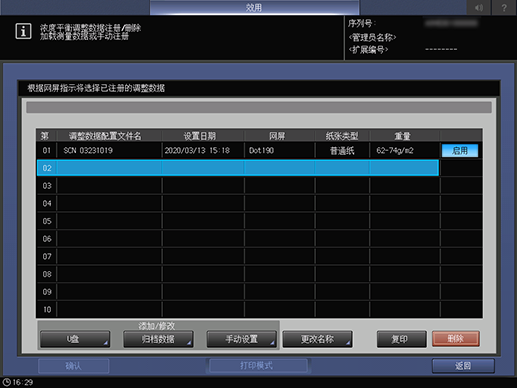Select empty row 05
517x388 pixels.
pyautogui.click(x=238, y=221)
